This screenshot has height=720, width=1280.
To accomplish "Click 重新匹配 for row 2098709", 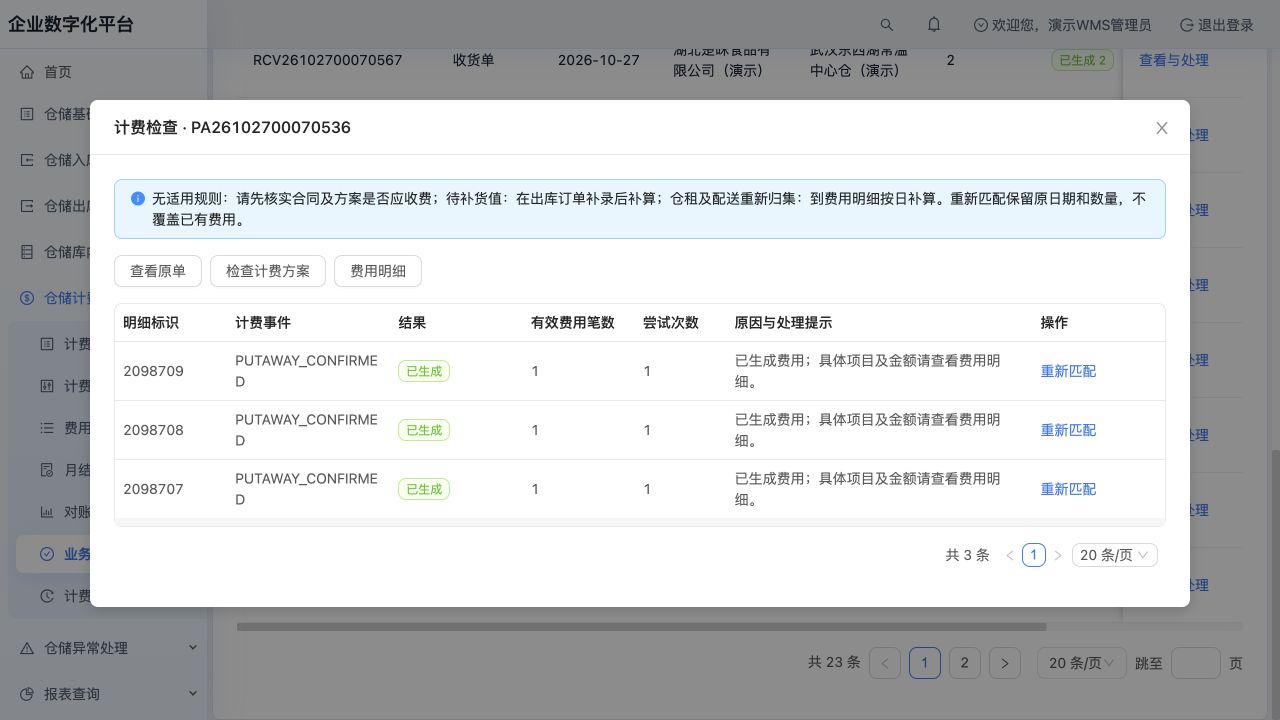I will point(1068,371).
